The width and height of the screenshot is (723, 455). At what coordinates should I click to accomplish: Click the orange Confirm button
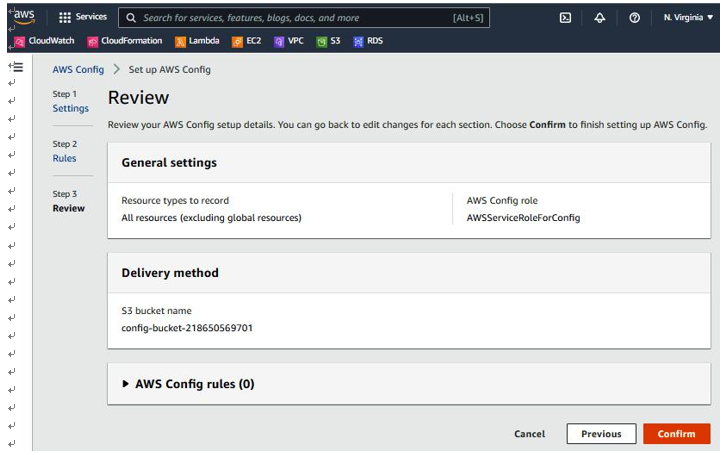(676, 434)
